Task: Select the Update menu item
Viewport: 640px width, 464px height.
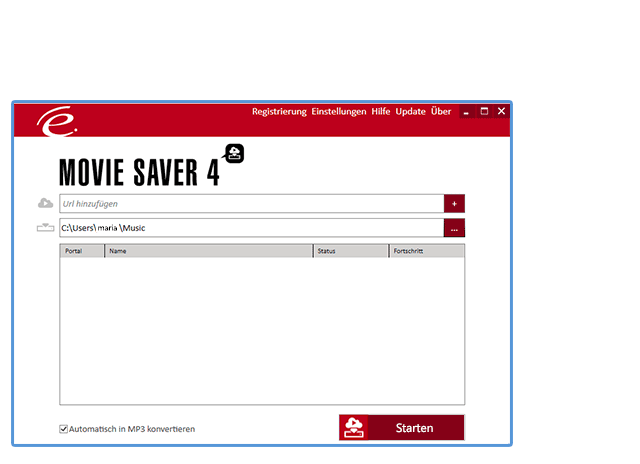Action: tap(411, 111)
